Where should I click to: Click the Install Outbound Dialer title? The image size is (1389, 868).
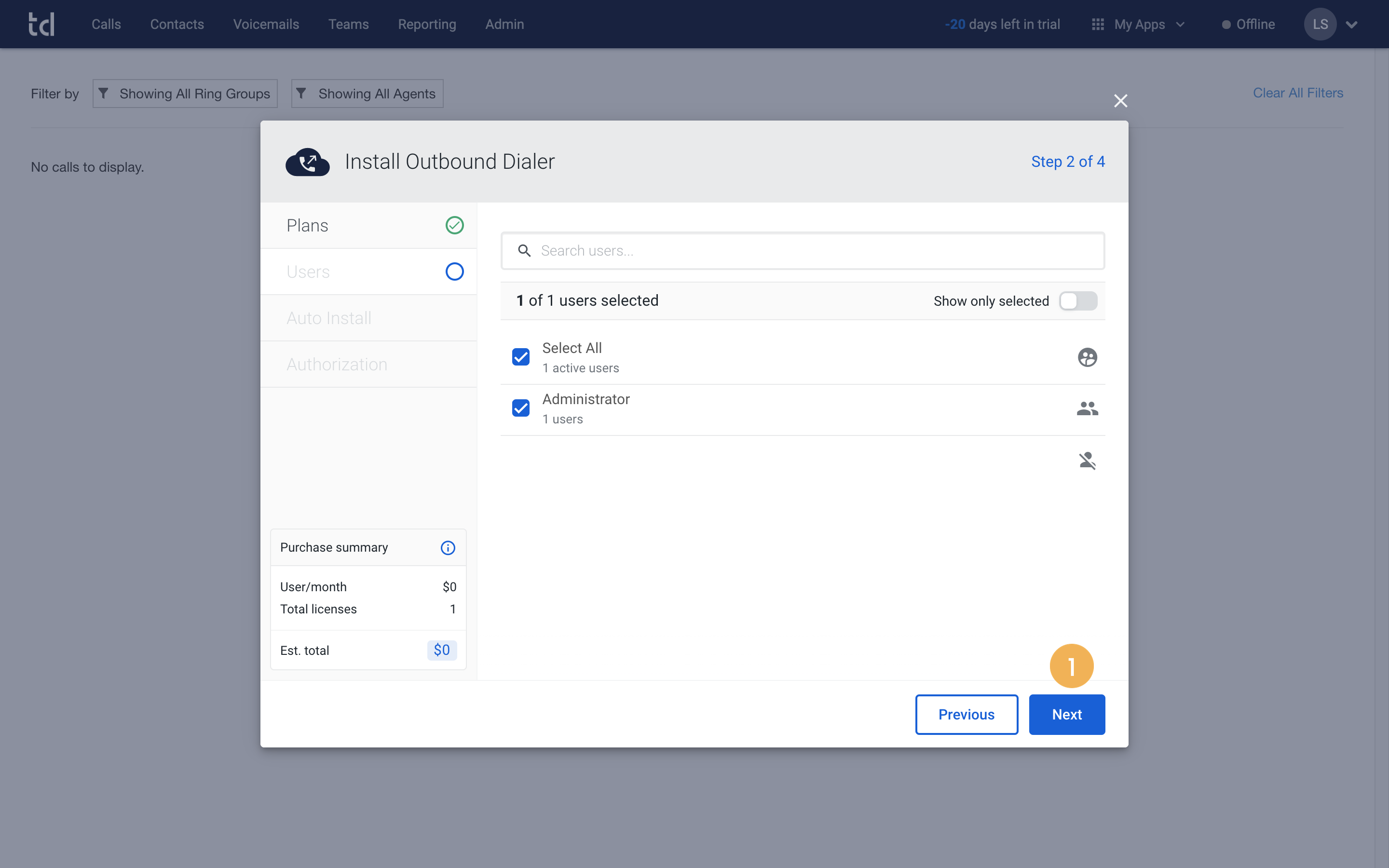point(449,162)
